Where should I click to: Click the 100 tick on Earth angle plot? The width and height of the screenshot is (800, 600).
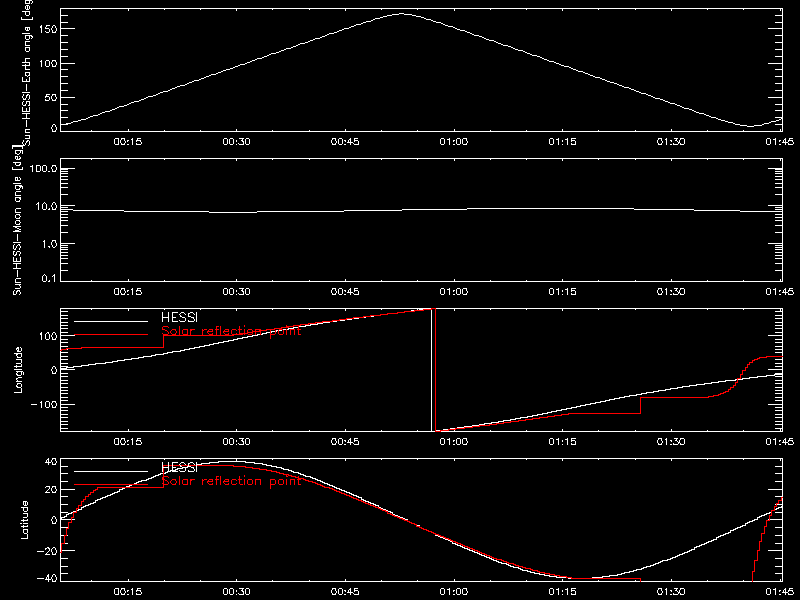49,64
